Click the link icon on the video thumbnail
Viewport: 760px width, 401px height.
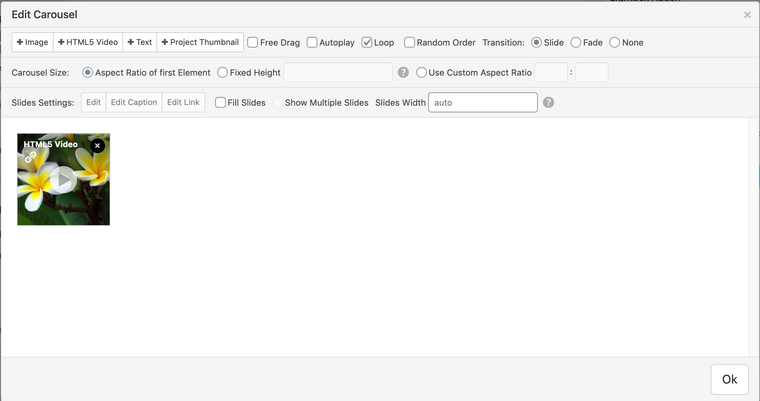pos(30,157)
